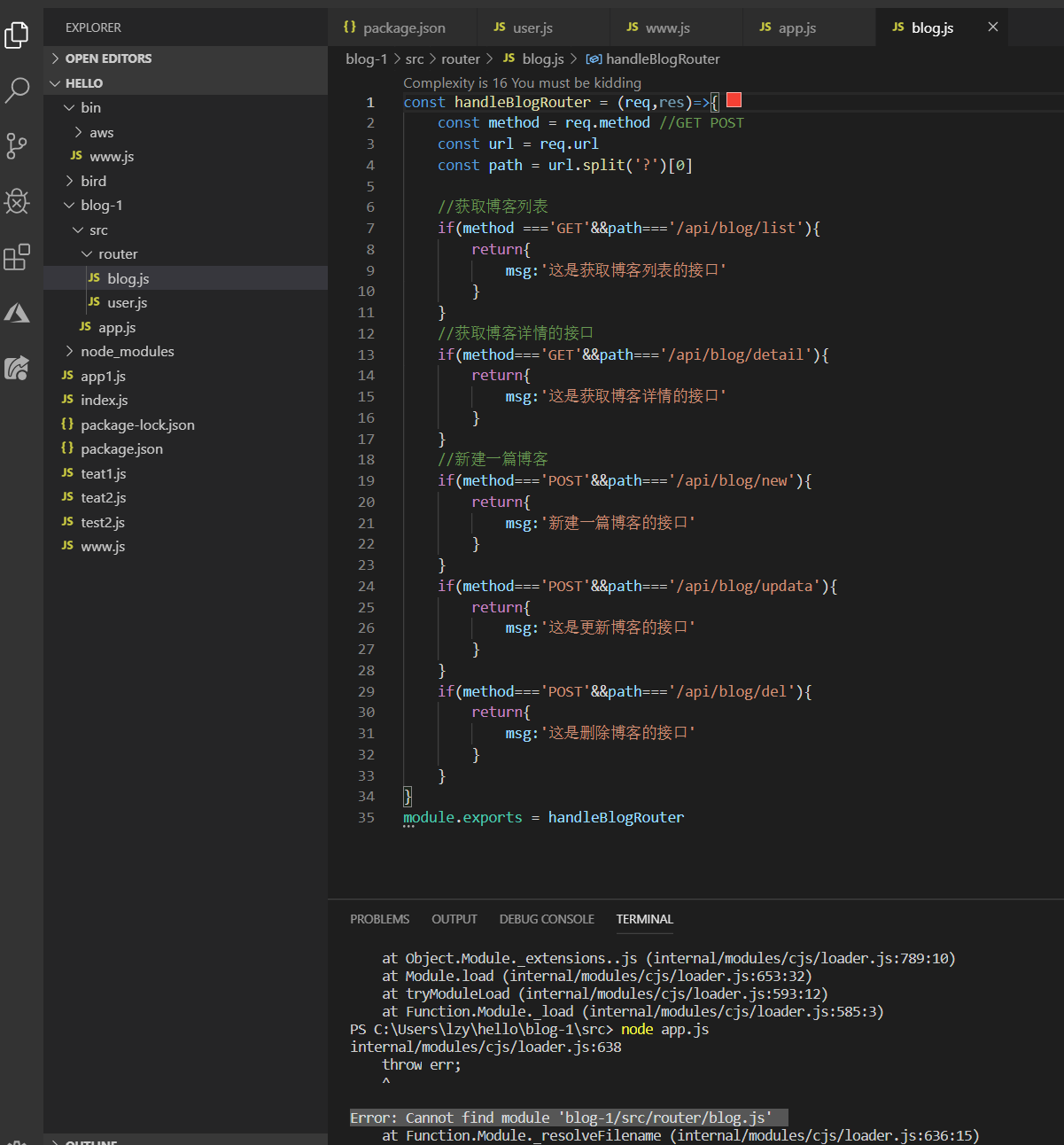Open the Search view icon
This screenshot has width=1064, height=1145.
tap(17, 90)
